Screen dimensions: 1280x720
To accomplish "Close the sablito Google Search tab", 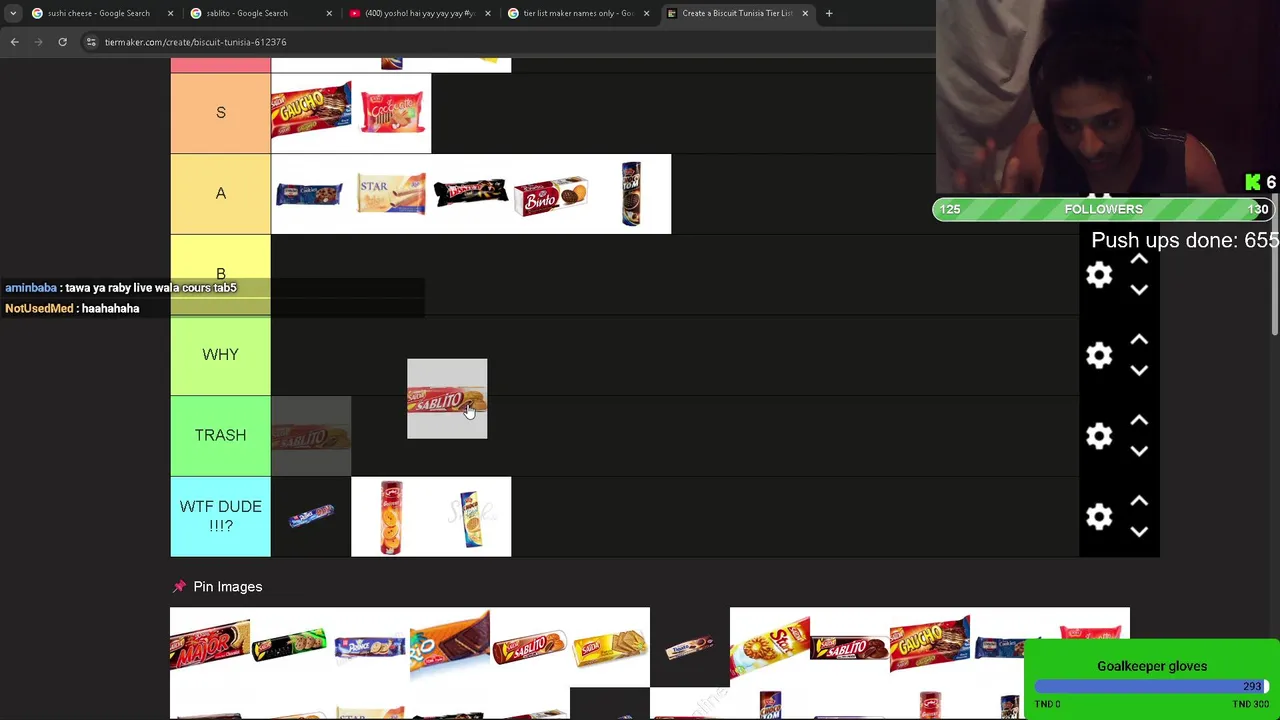I will (x=329, y=13).
